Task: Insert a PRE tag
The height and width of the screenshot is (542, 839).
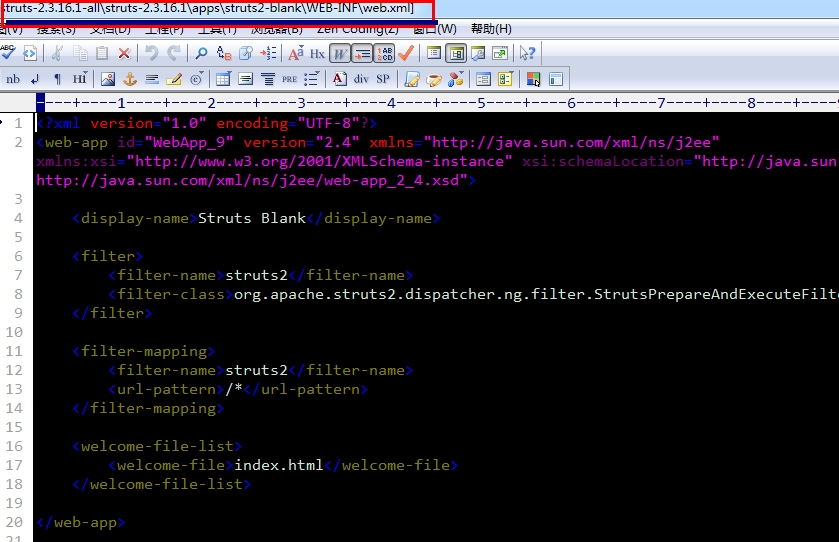Action: [x=289, y=79]
